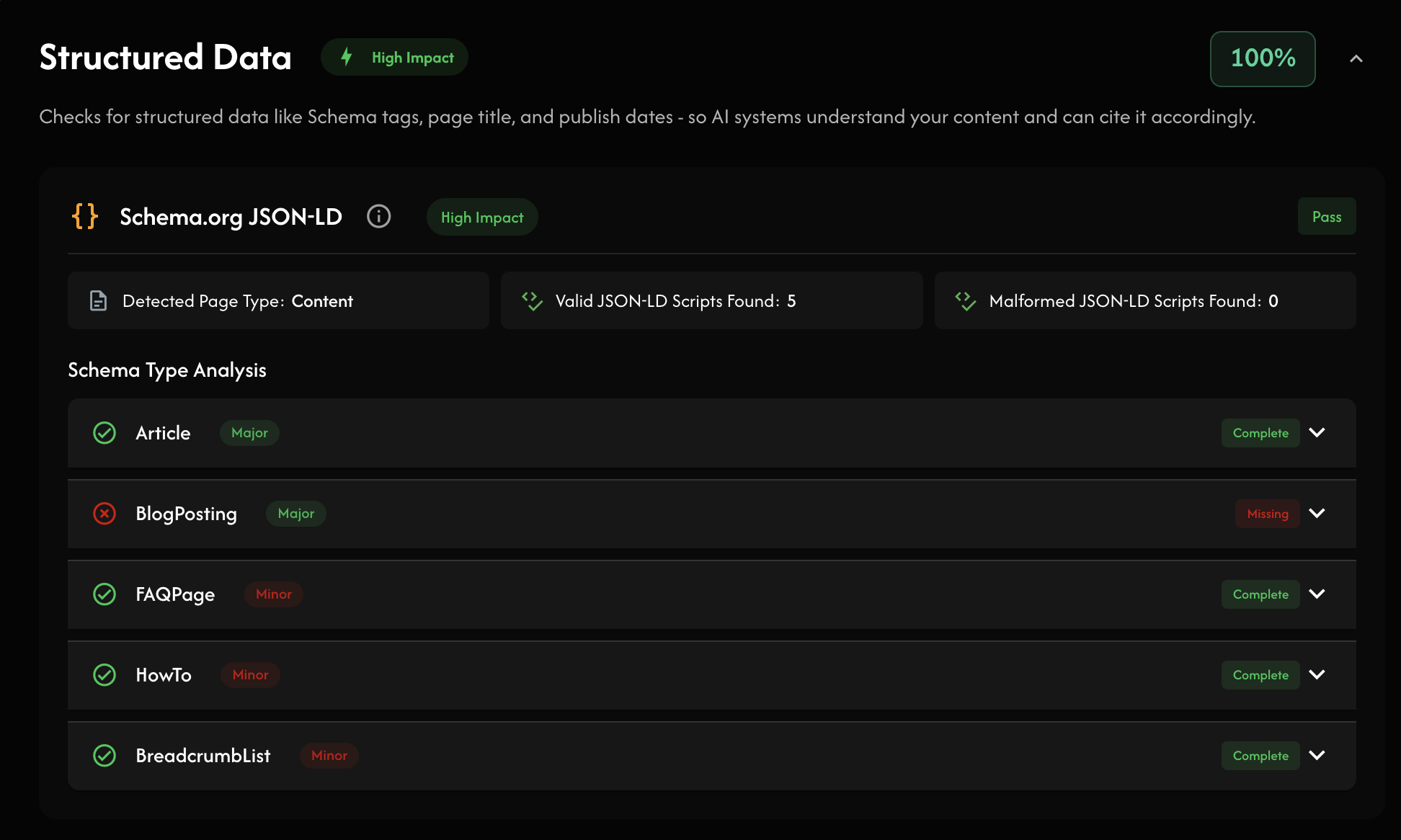The height and width of the screenshot is (840, 1401).
Task: Click the code-check icon by Malformed JSON-LD Scripts
Action: click(965, 300)
